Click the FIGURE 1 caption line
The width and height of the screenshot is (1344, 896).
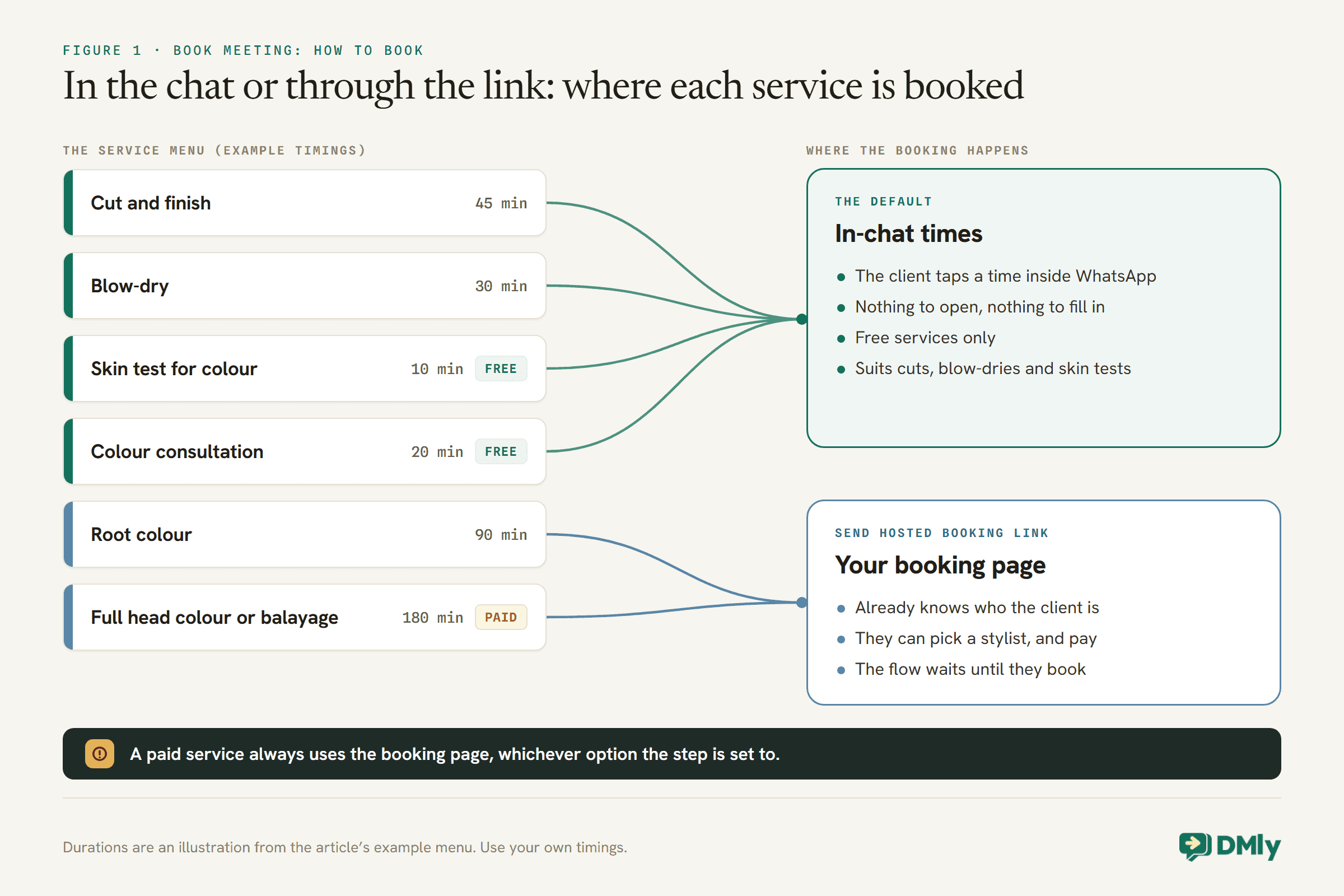pos(243,50)
